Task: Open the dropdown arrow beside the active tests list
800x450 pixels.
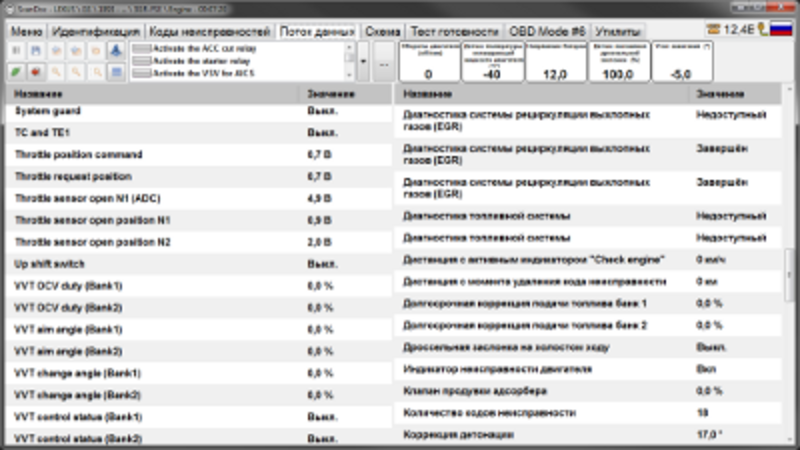Action: 363,60
